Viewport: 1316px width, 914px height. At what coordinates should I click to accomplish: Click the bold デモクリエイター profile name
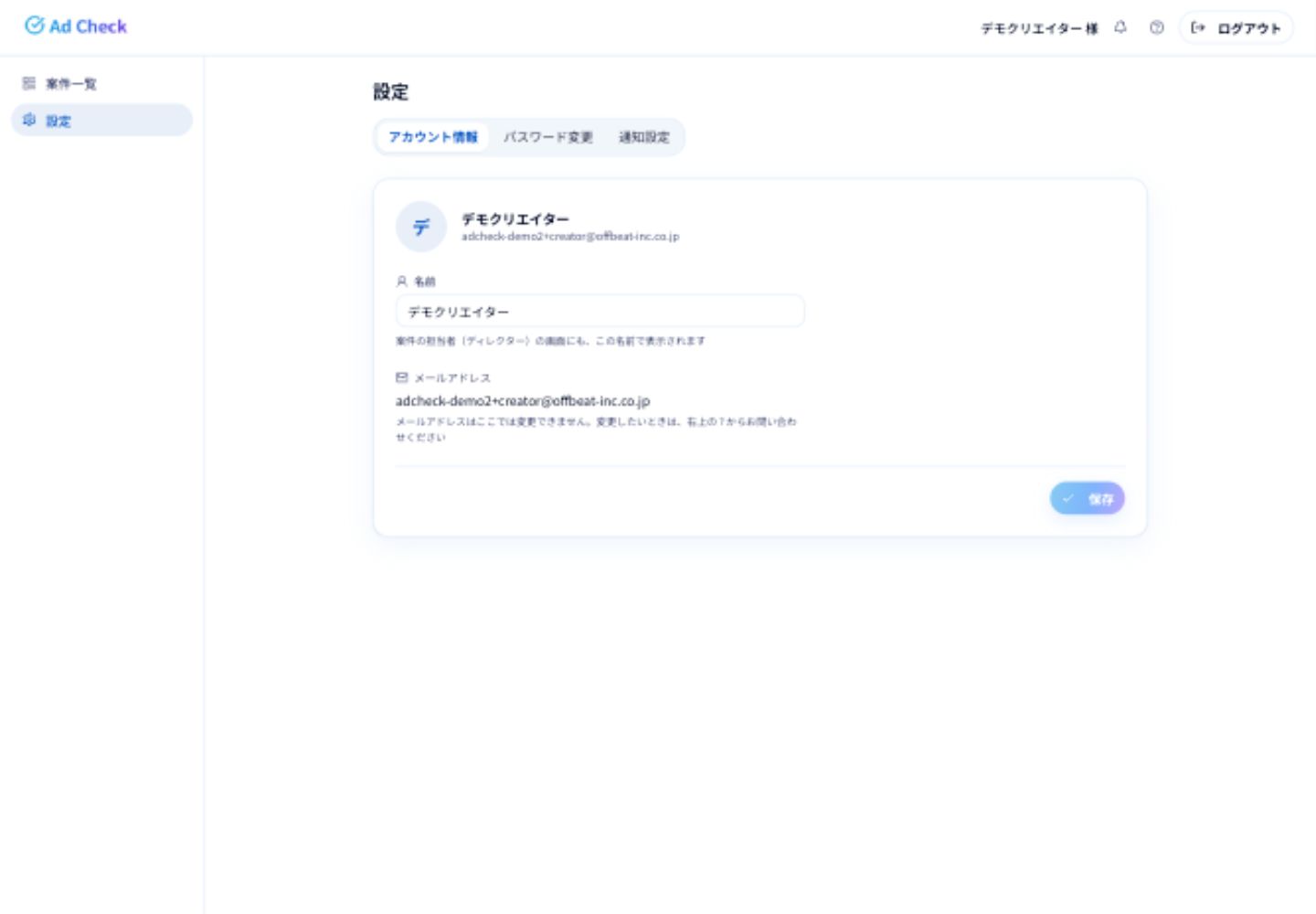tap(515, 219)
